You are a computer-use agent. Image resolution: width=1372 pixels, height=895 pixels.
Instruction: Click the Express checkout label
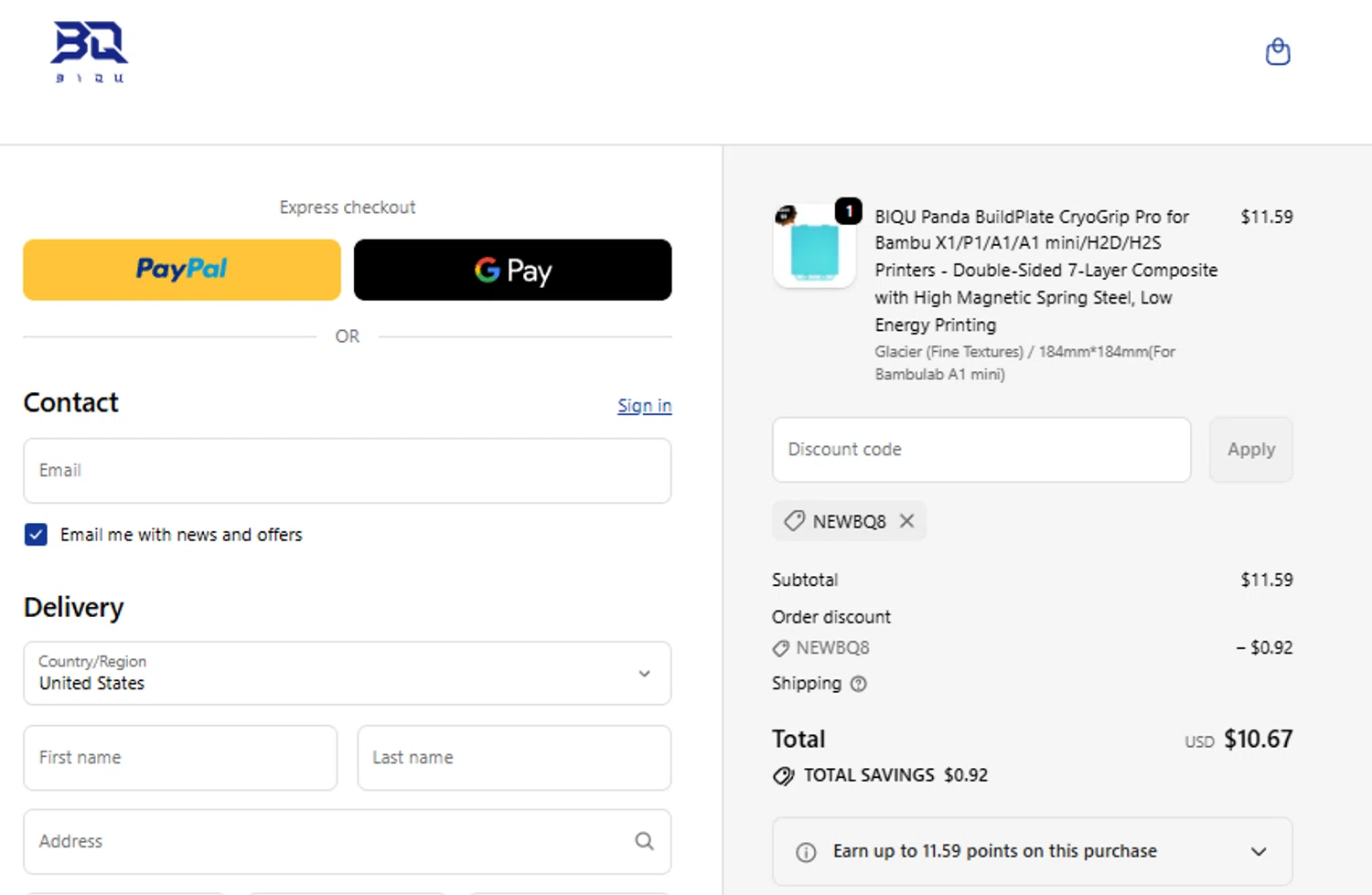348,208
